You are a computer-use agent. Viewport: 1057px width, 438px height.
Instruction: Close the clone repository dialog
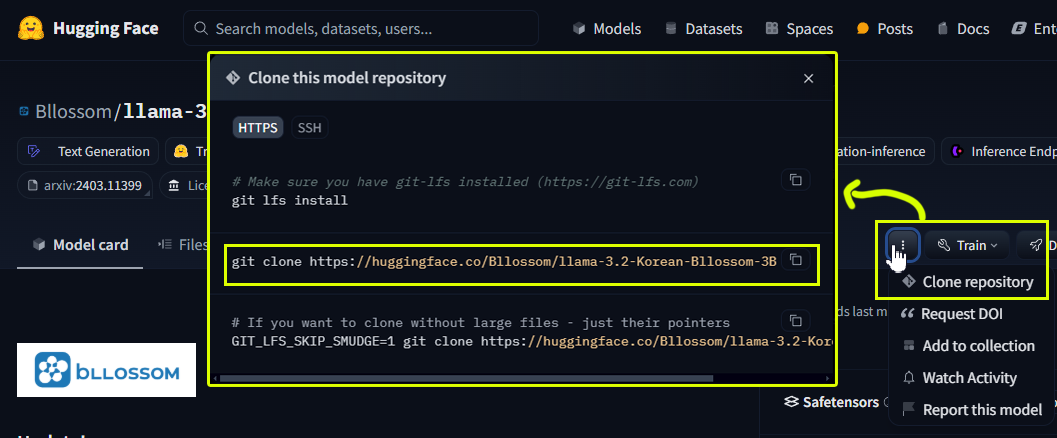(x=808, y=78)
